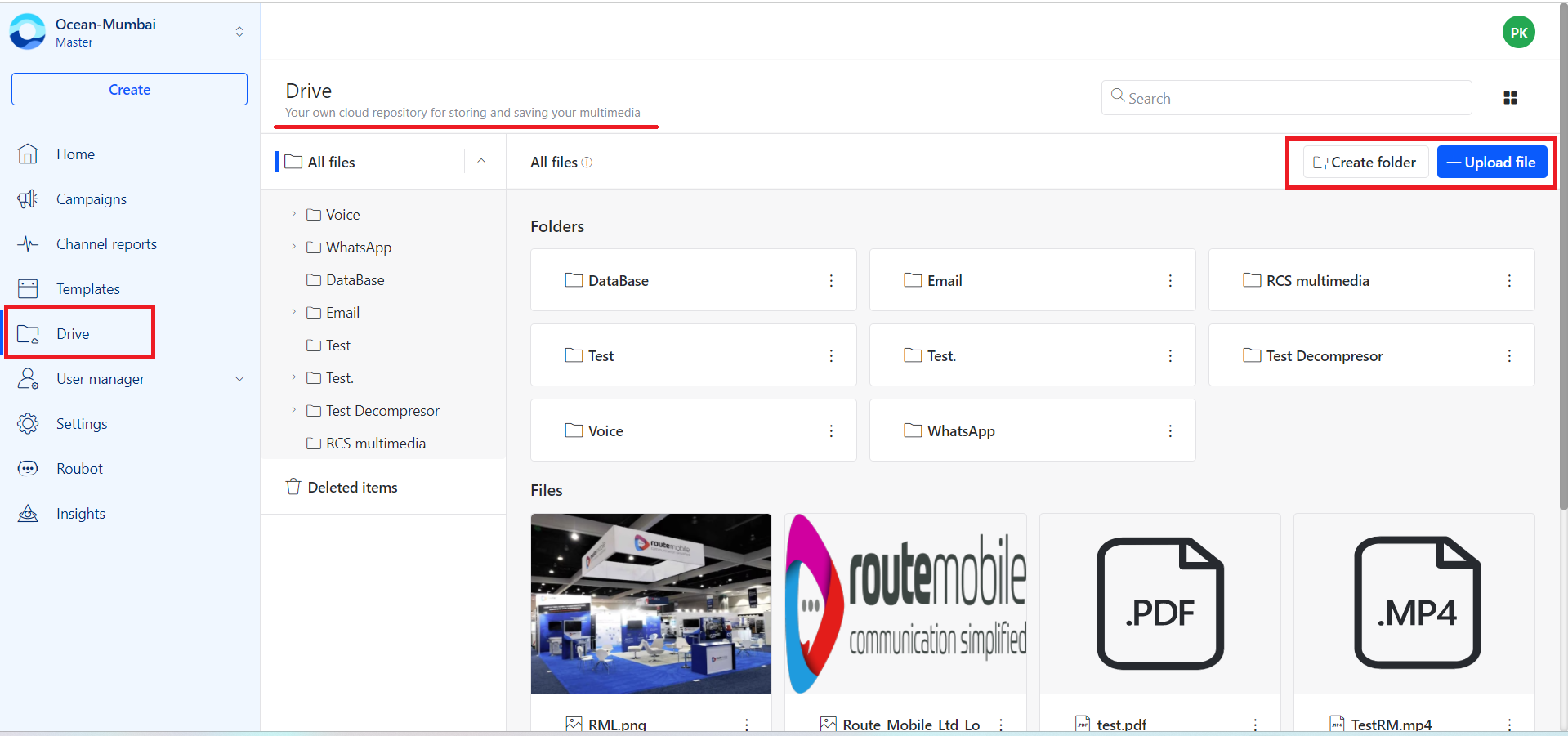Click the Settings gear icon
The width and height of the screenshot is (1568, 736).
pos(28,424)
